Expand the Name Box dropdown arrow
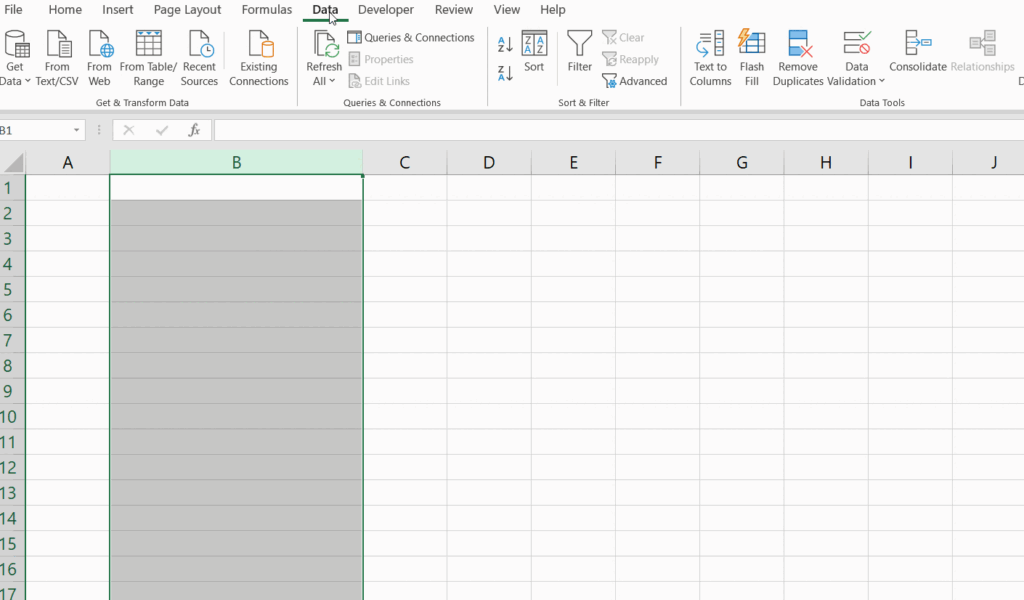 click(77, 130)
